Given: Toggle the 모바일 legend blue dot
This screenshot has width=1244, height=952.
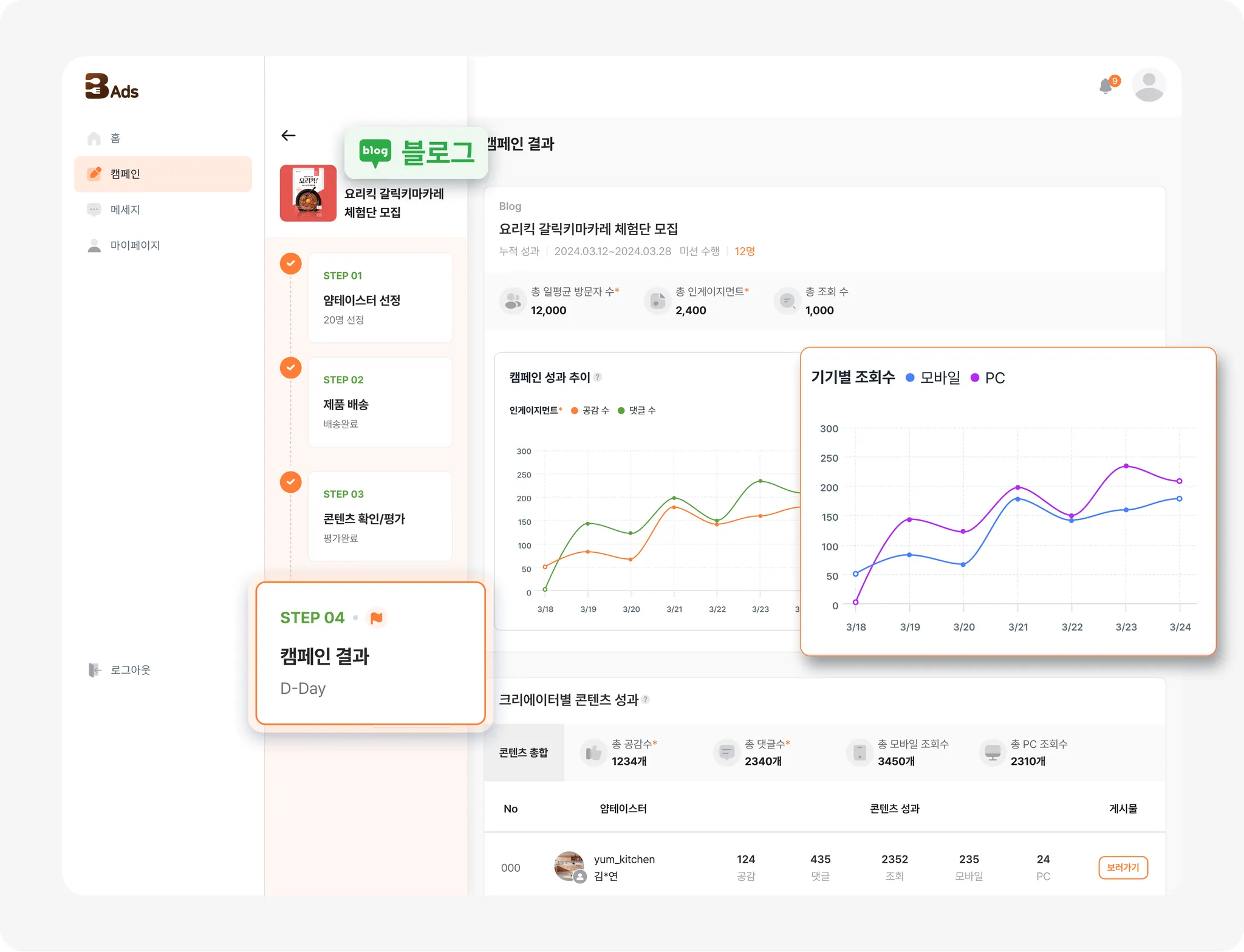Looking at the screenshot, I should click(910, 378).
